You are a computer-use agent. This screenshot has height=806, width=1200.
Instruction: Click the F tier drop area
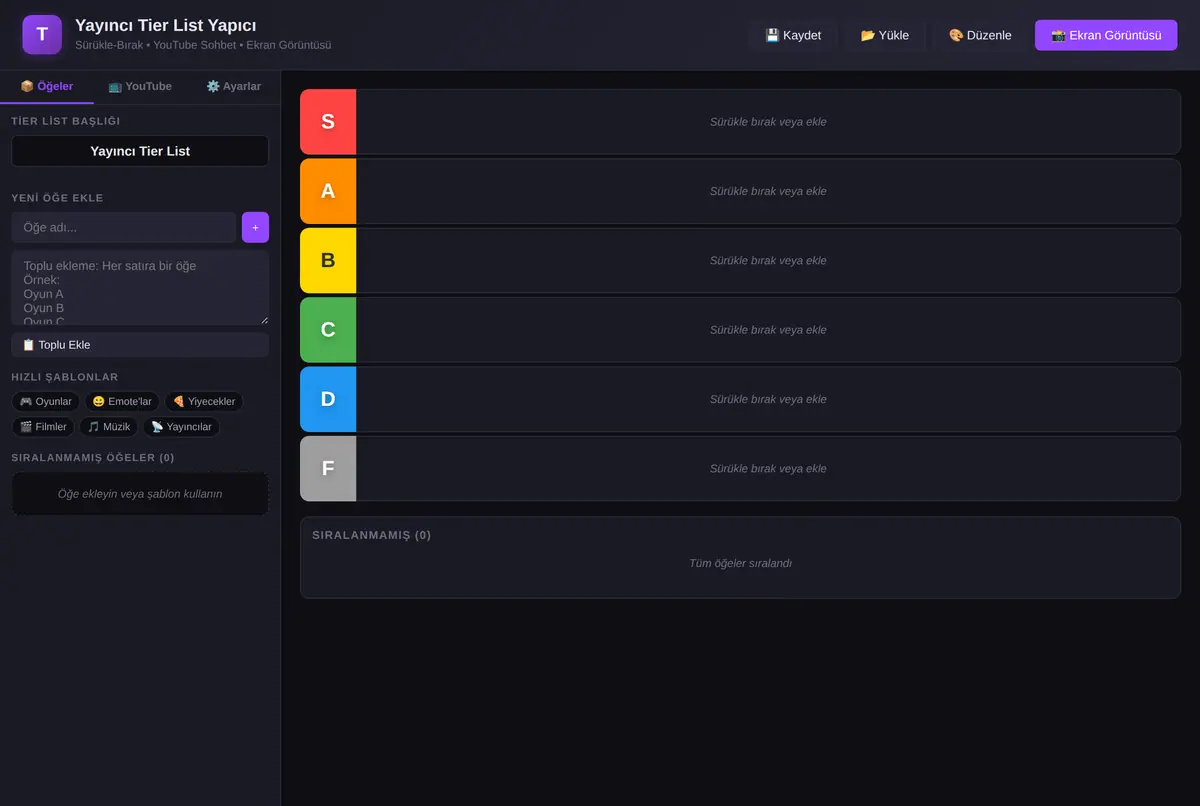[x=768, y=468]
